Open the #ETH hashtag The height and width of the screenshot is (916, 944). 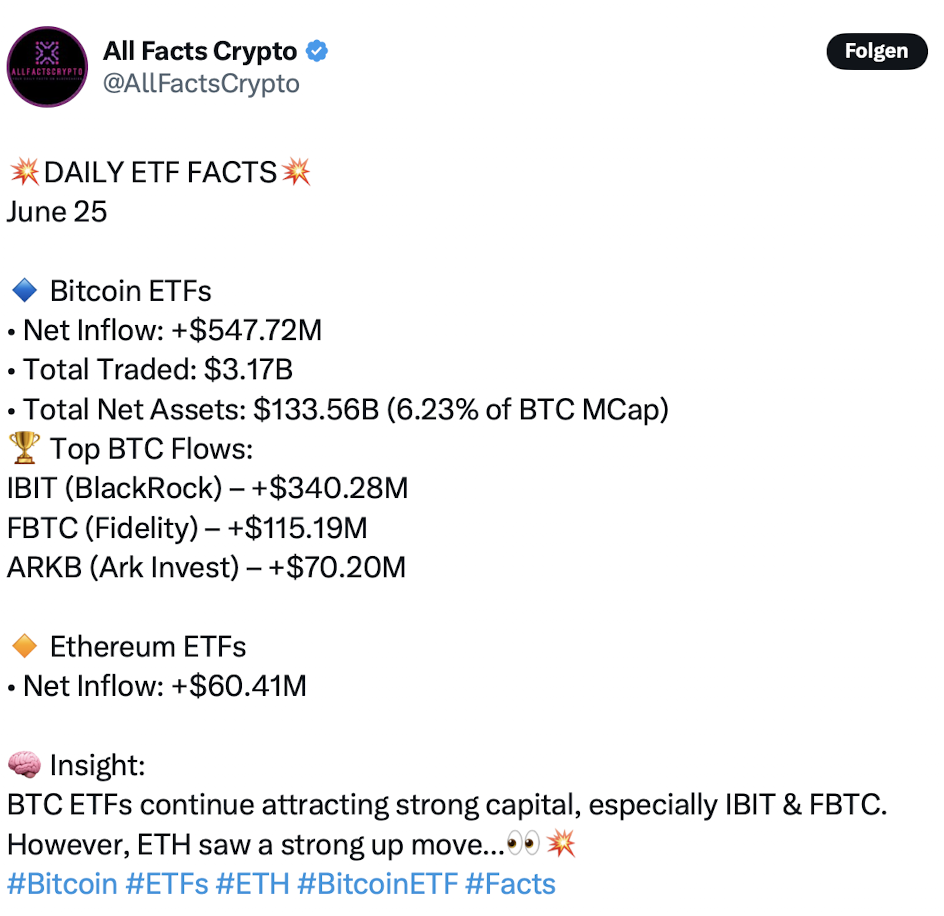click(252, 883)
